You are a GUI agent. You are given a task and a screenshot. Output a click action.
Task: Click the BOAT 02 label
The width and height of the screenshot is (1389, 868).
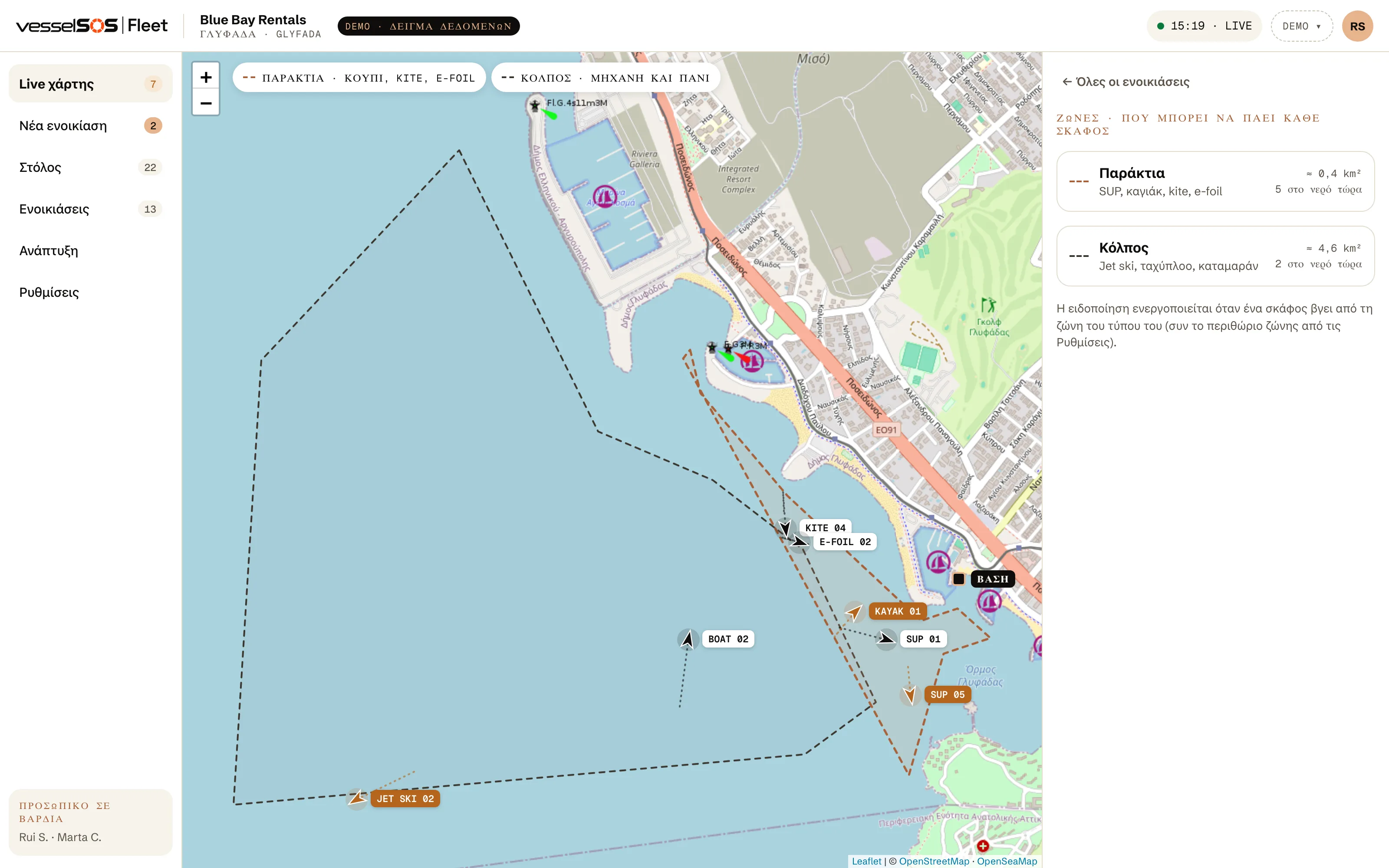point(728,639)
